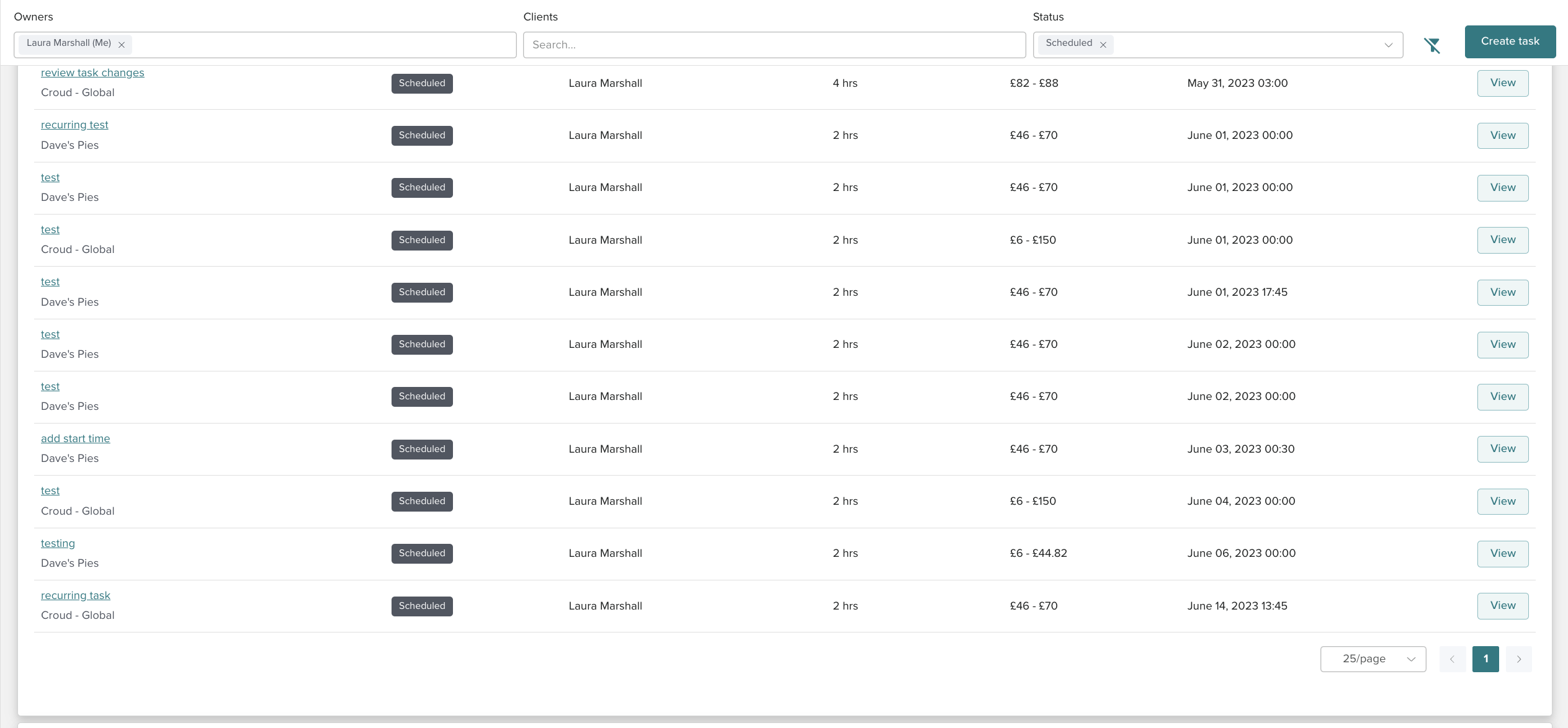View the June 06 testing task
Screen dimensions: 1568x728
click(1502, 554)
